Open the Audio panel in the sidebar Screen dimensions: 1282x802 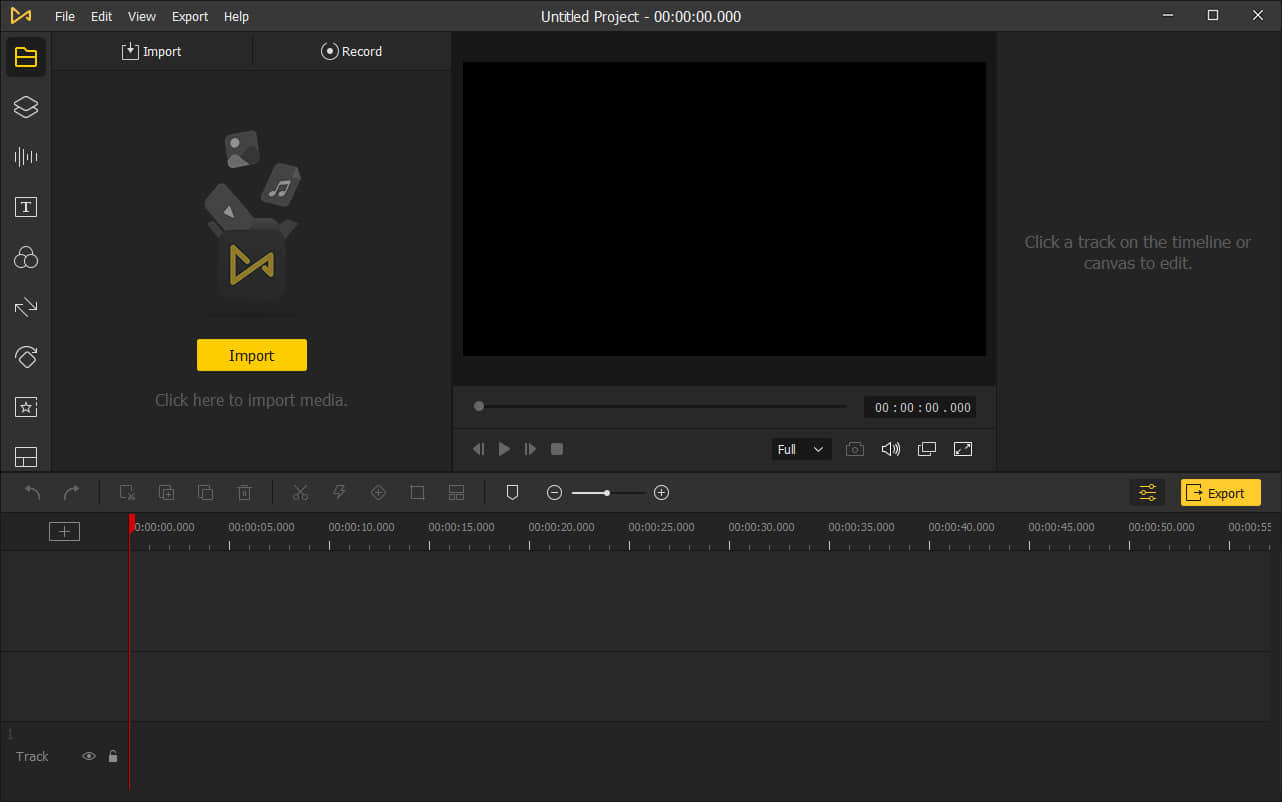[x=26, y=157]
